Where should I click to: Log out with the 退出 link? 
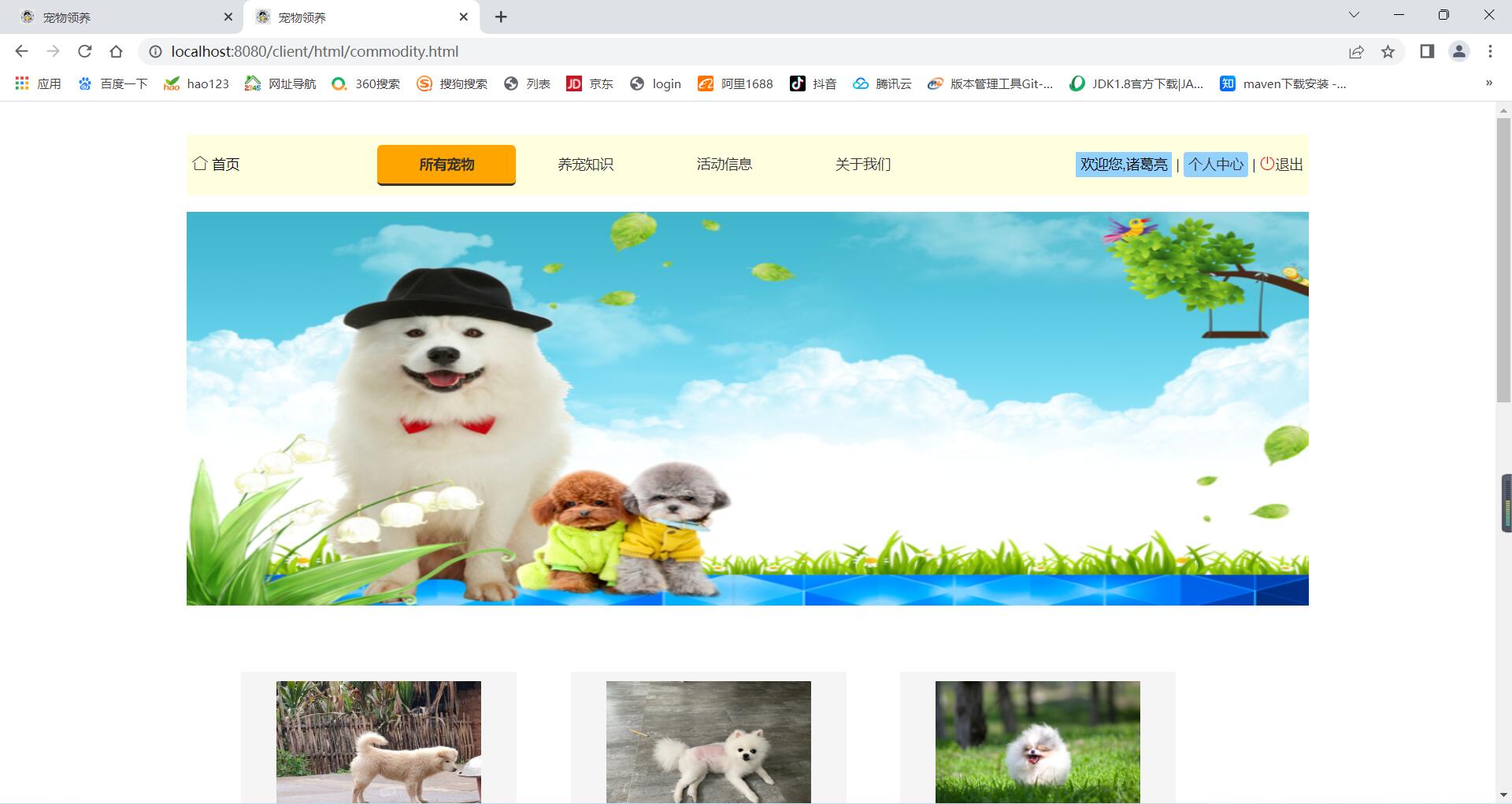coord(1281,165)
